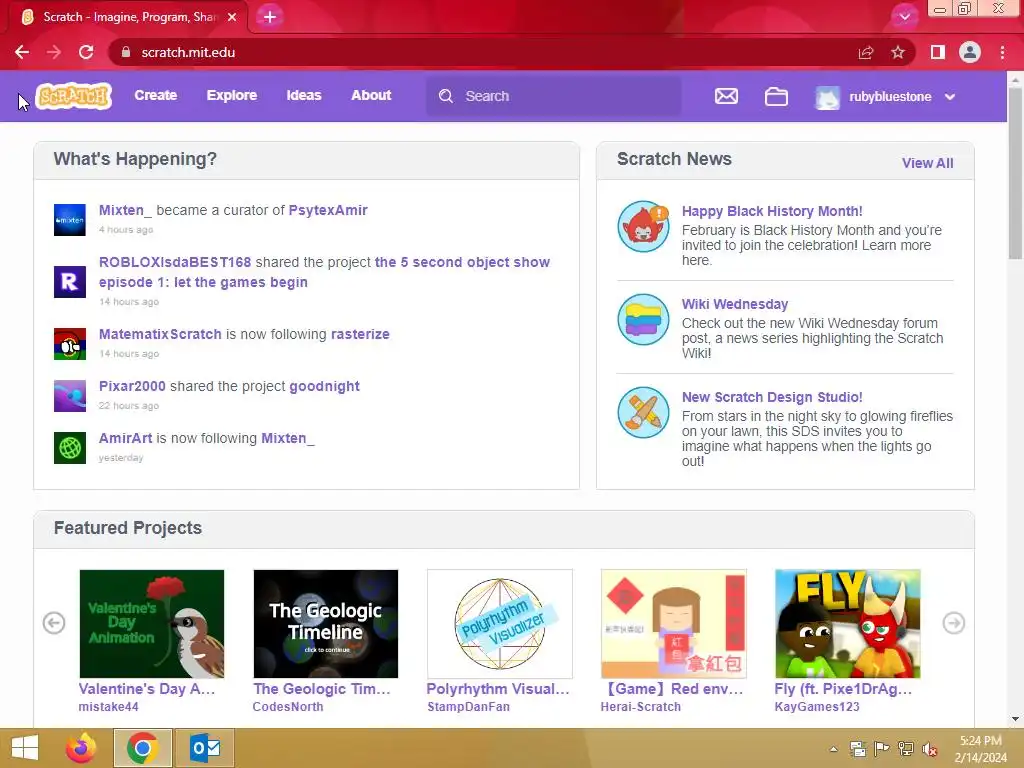Screen dimensions: 1024x768
Task: Bookmark this page with the star
Action: click(x=898, y=52)
